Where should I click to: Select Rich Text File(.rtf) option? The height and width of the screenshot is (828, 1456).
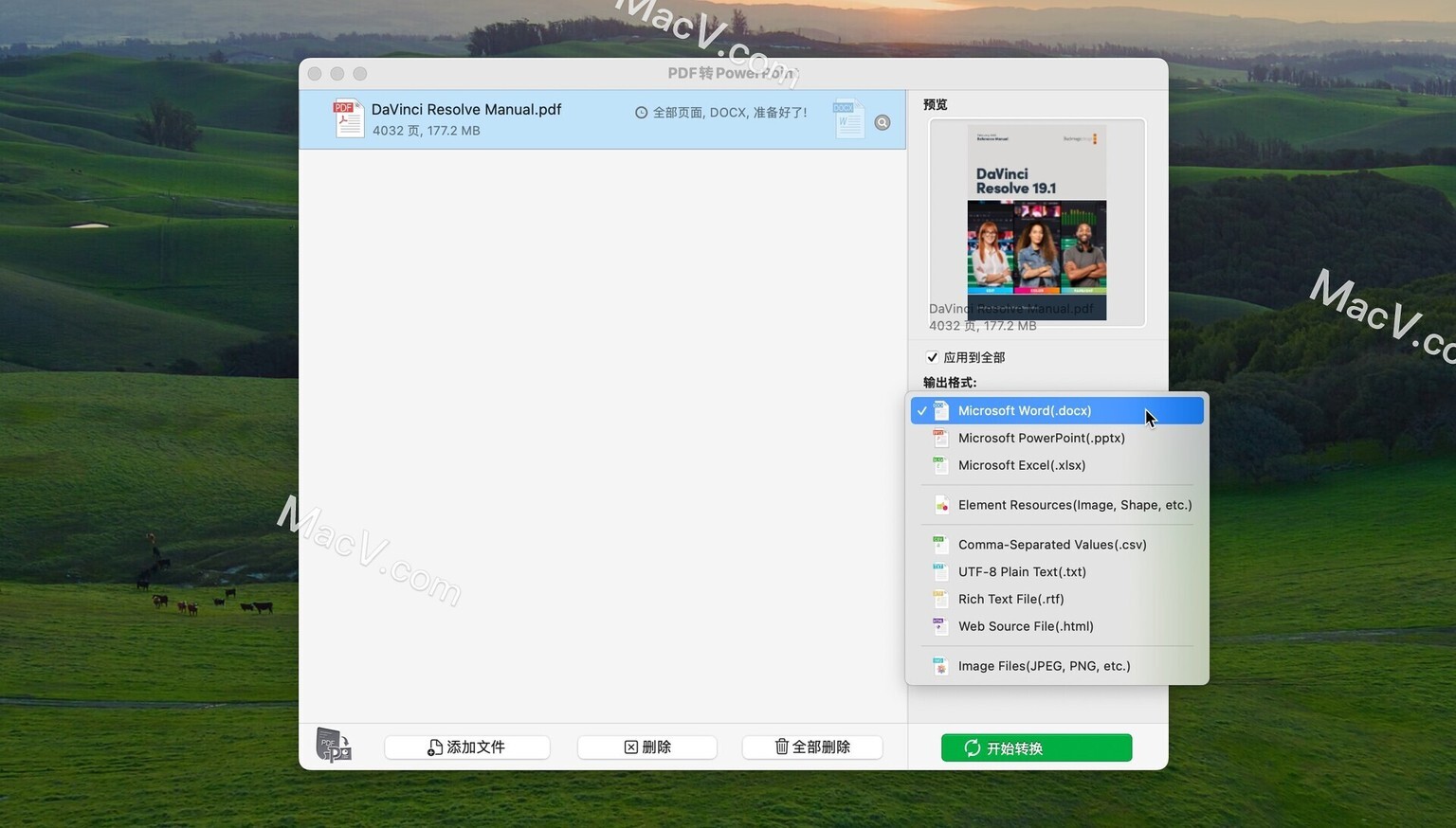click(1057, 599)
